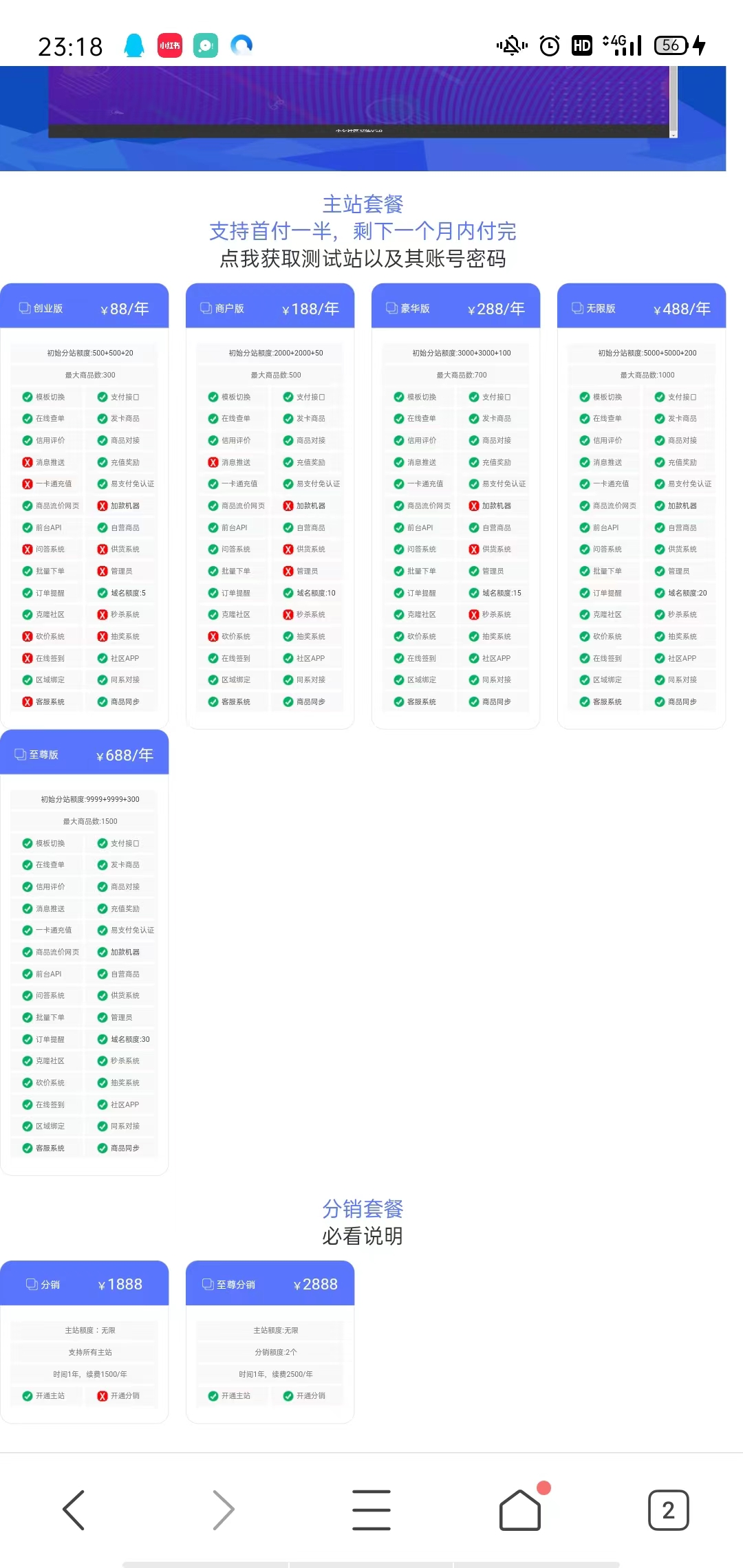
Task: Tap the copy icon beside 无限版
Action: [x=577, y=308]
